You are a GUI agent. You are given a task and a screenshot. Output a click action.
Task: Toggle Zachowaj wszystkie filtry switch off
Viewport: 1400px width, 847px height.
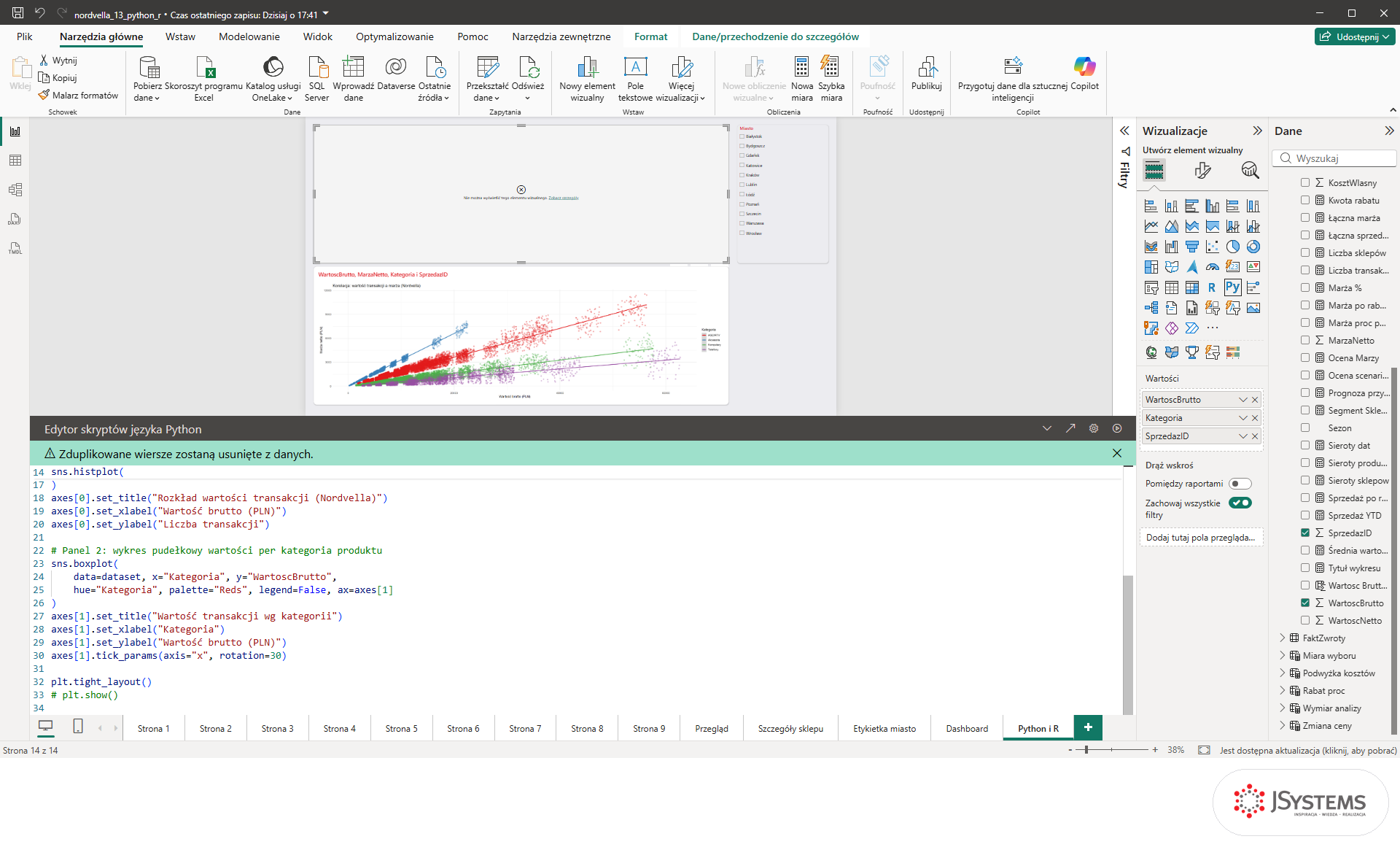[x=1240, y=503]
